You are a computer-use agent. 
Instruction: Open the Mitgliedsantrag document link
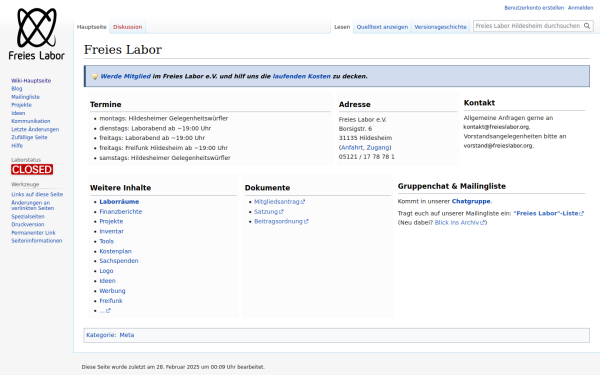point(279,202)
